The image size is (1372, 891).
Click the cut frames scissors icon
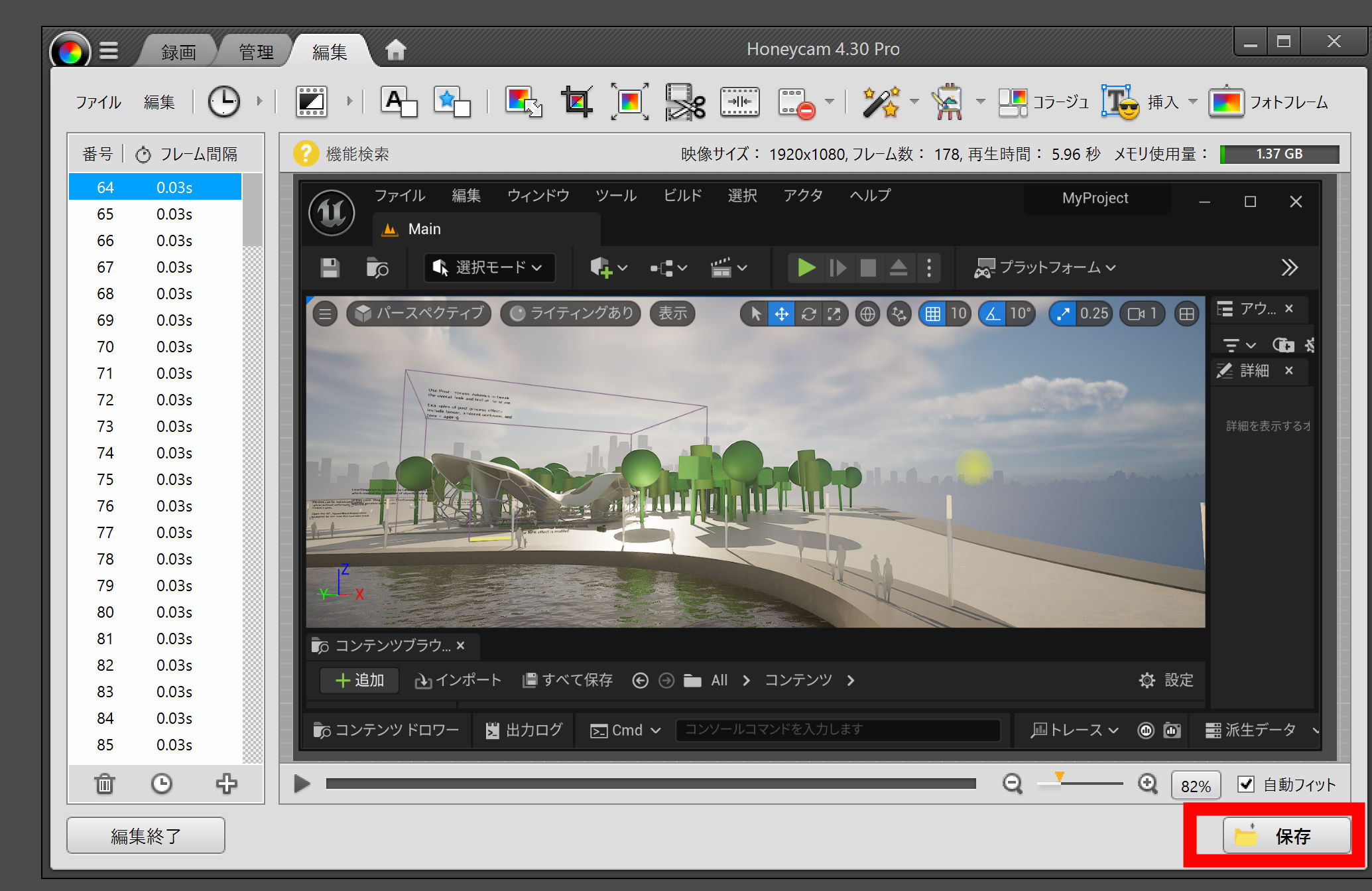coord(685,102)
